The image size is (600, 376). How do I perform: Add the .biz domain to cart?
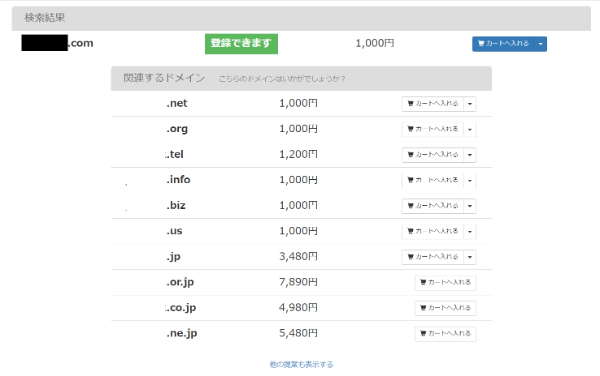pos(433,206)
